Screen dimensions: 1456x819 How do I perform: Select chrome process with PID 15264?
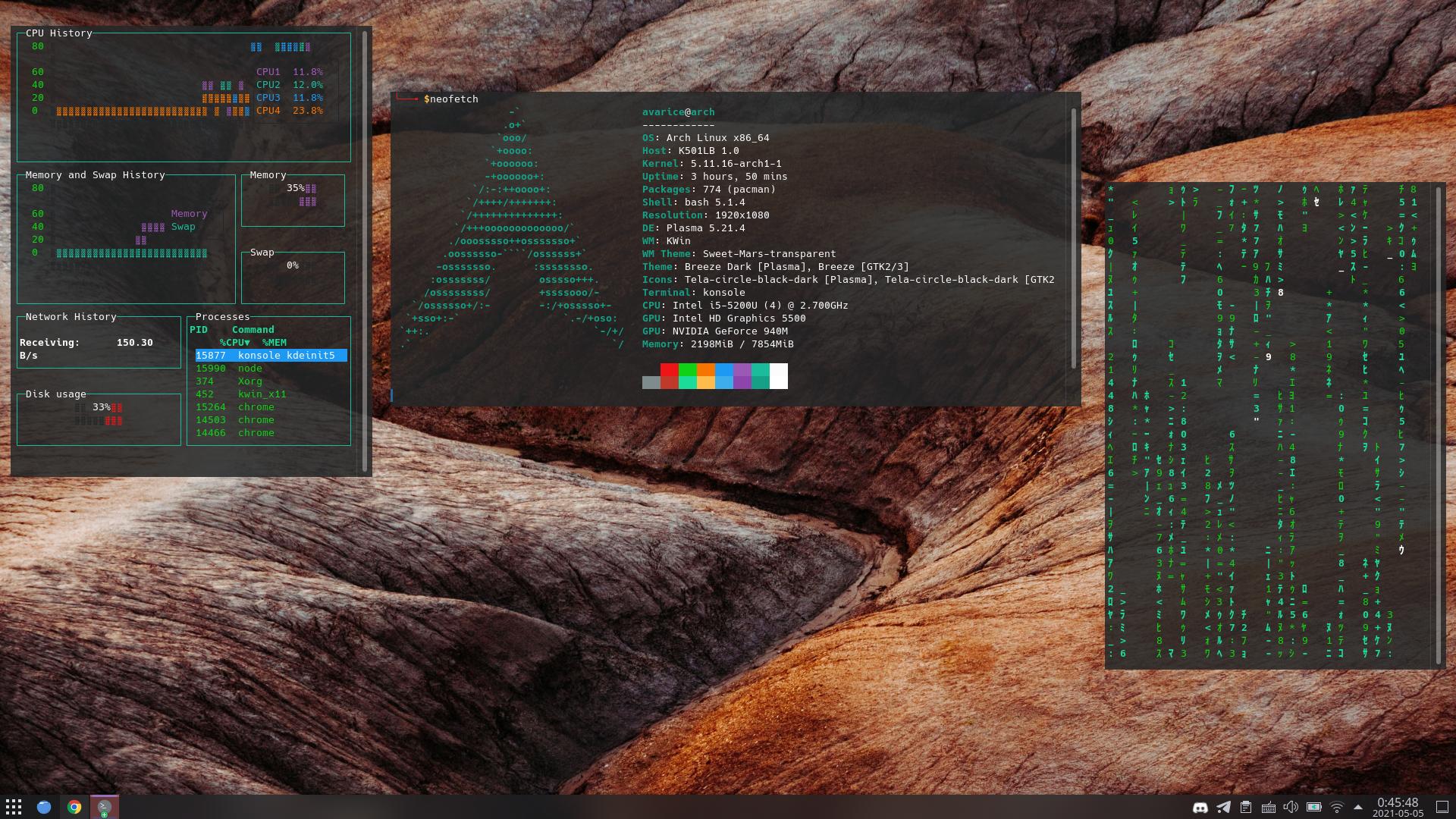pyautogui.click(x=271, y=407)
